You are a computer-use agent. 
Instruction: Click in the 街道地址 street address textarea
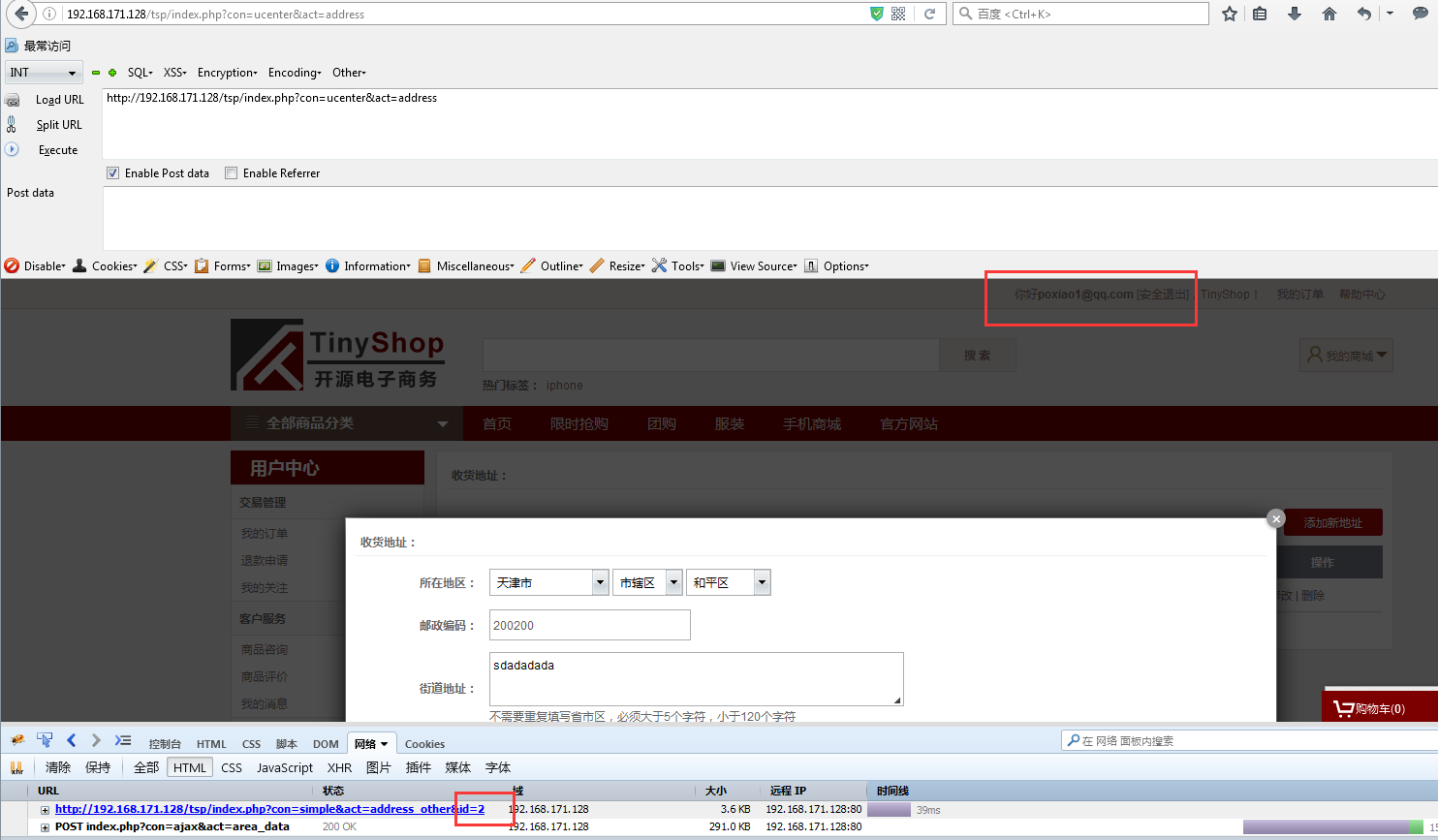(697, 679)
